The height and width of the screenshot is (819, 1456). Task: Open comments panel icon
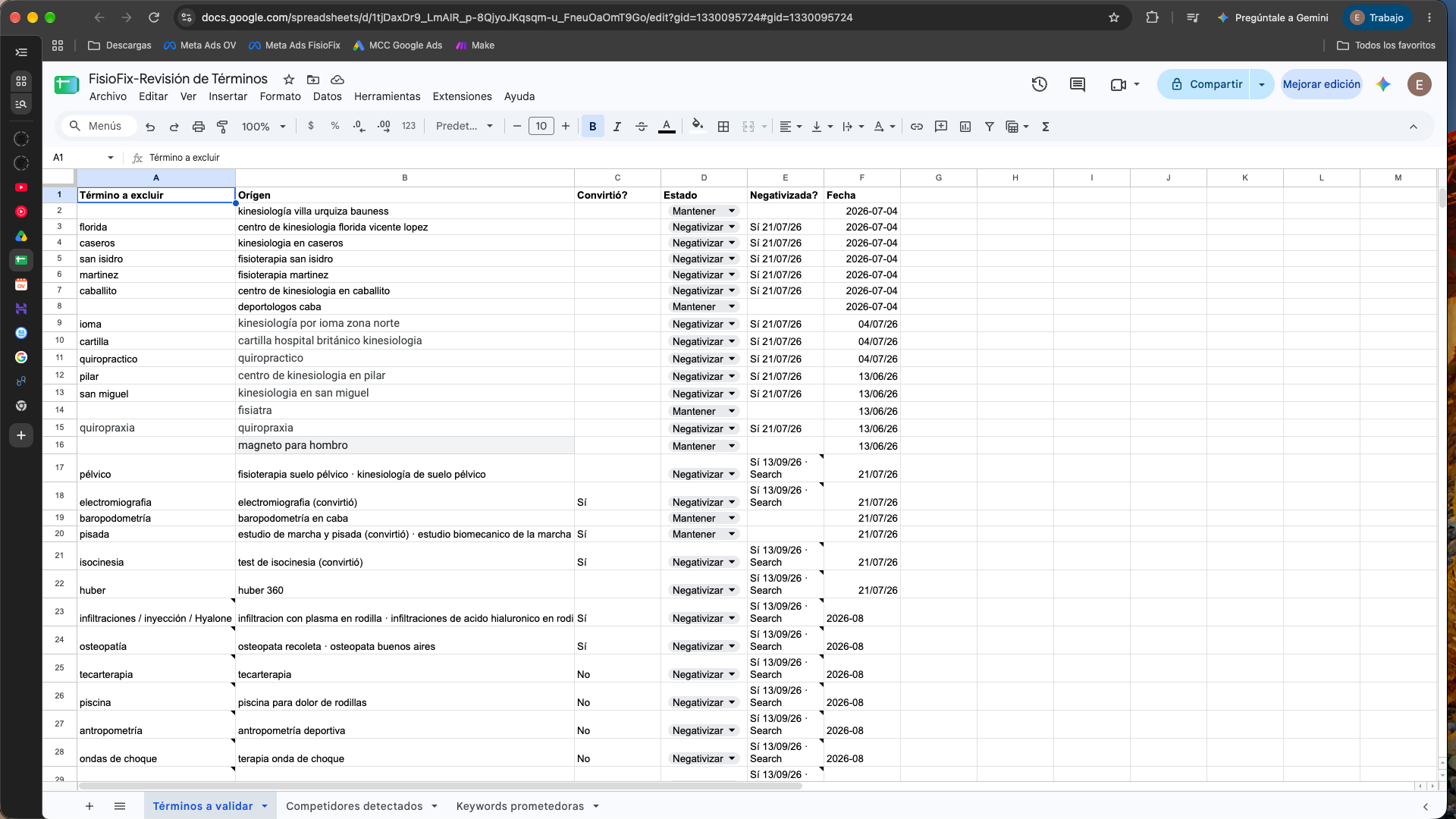(1077, 84)
